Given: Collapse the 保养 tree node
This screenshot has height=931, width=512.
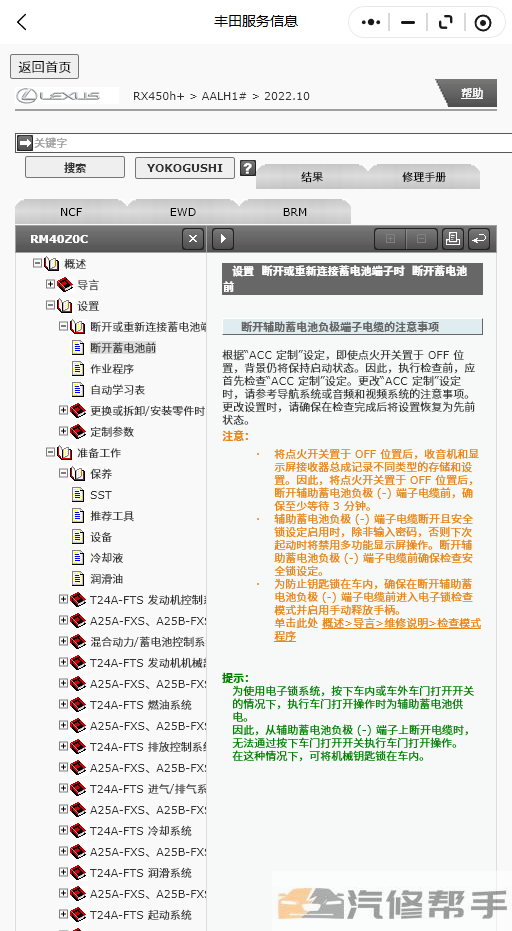Looking at the screenshot, I should 63,473.
